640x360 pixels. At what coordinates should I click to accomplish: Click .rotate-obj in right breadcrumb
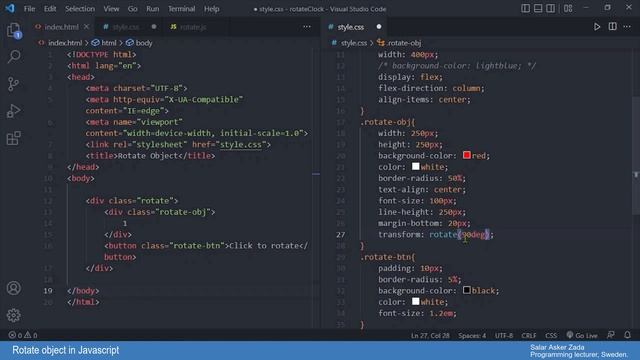404,43
